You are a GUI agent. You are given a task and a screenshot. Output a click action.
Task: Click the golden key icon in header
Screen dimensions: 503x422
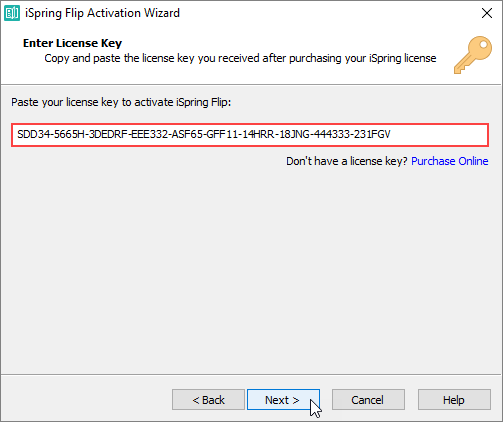473,55
